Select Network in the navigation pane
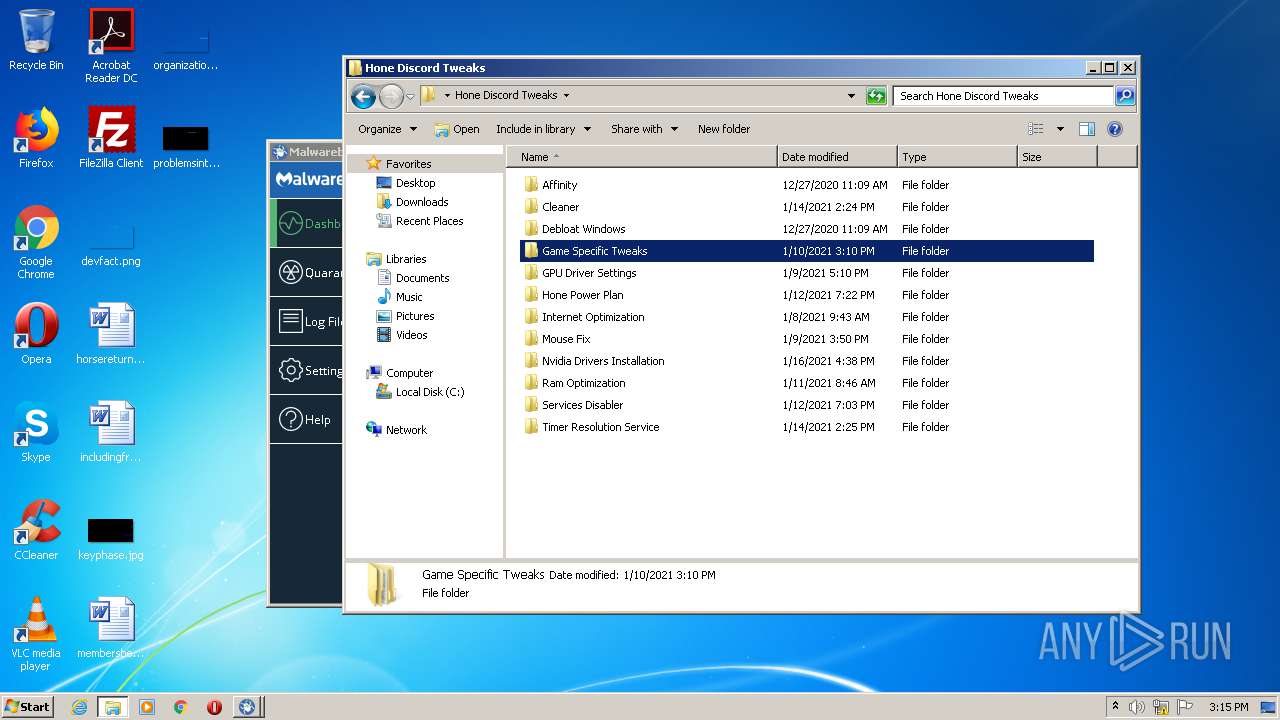 pyautogui.click(x=406, y=430)
